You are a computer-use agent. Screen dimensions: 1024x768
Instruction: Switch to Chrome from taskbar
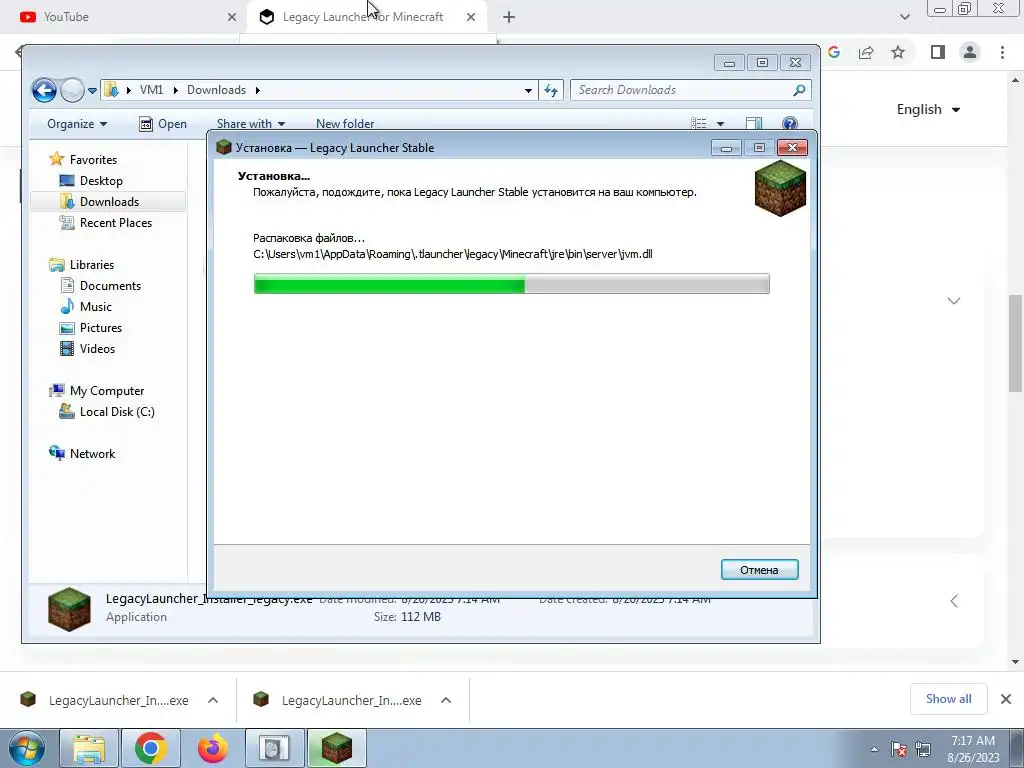[x=151, y=748]
